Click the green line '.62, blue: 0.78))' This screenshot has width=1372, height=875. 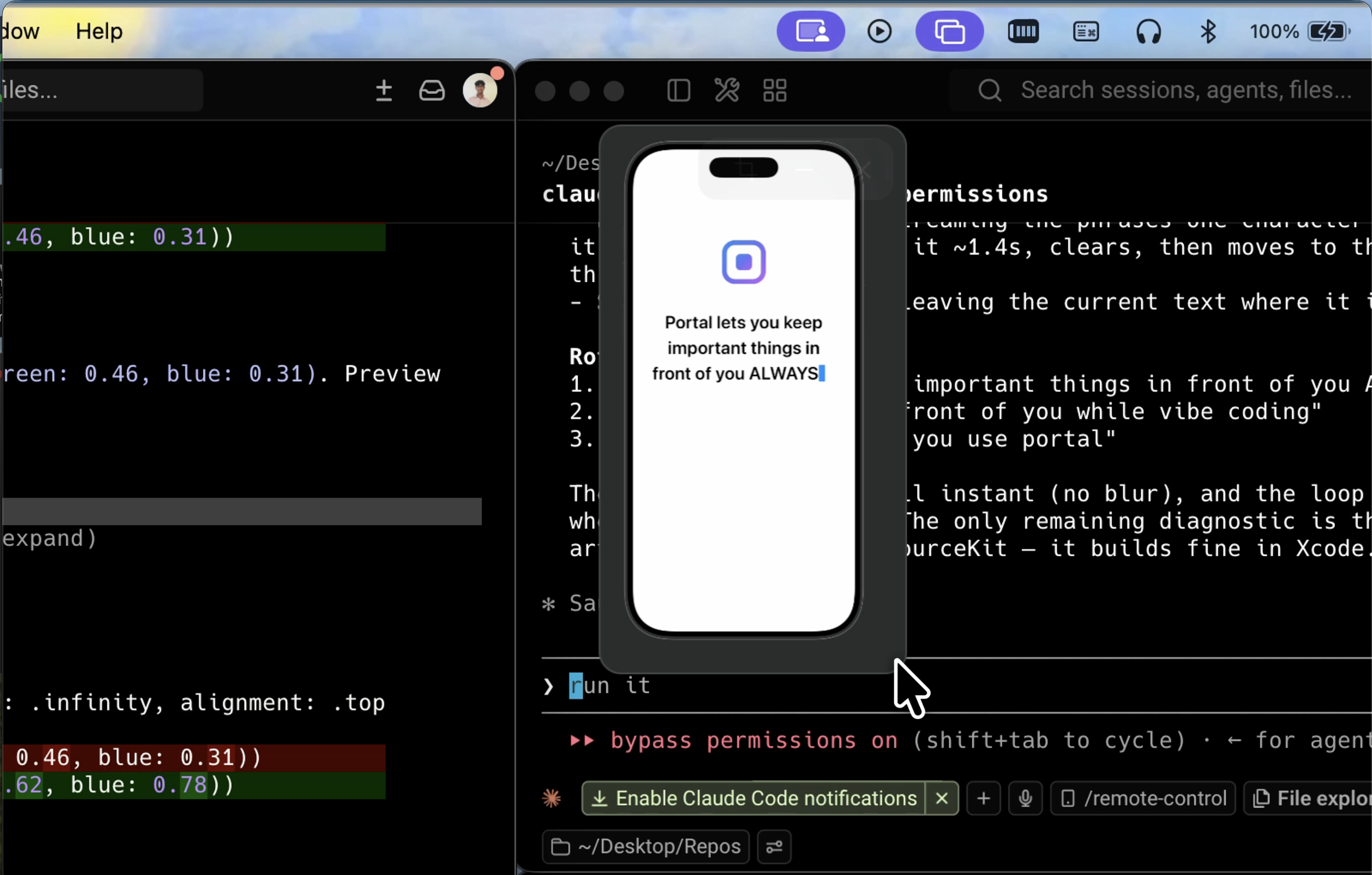(x=194, y=785)
